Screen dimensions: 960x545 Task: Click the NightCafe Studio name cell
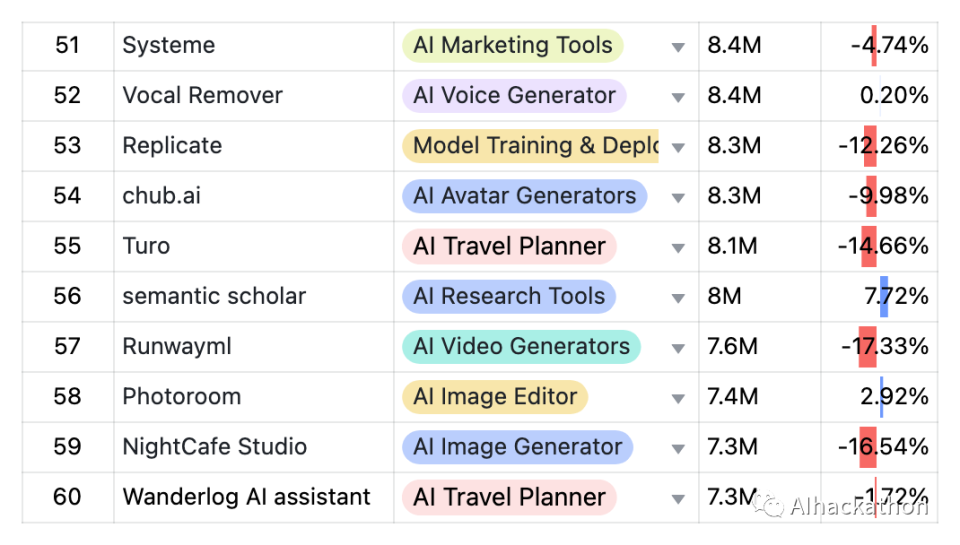click(214, 447)
